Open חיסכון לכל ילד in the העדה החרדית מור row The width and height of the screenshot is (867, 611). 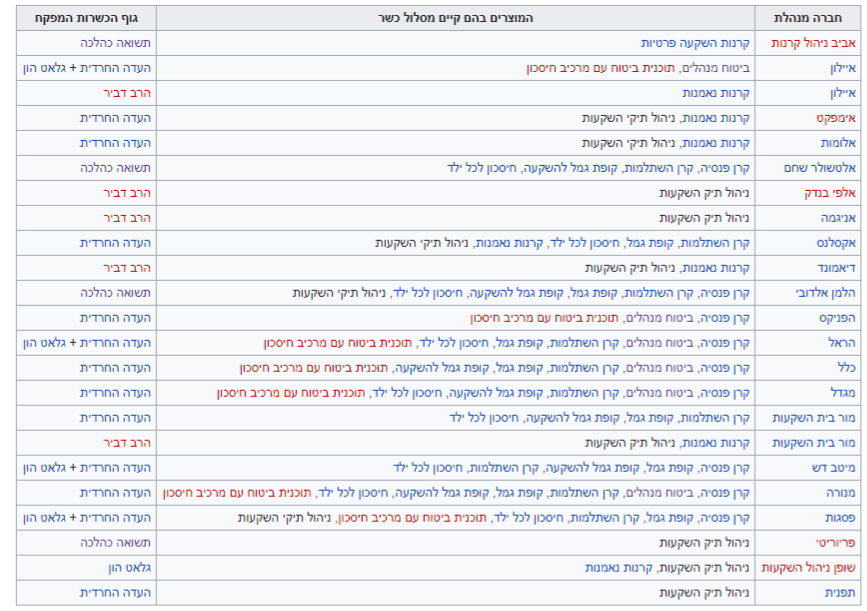pos(484,417)
